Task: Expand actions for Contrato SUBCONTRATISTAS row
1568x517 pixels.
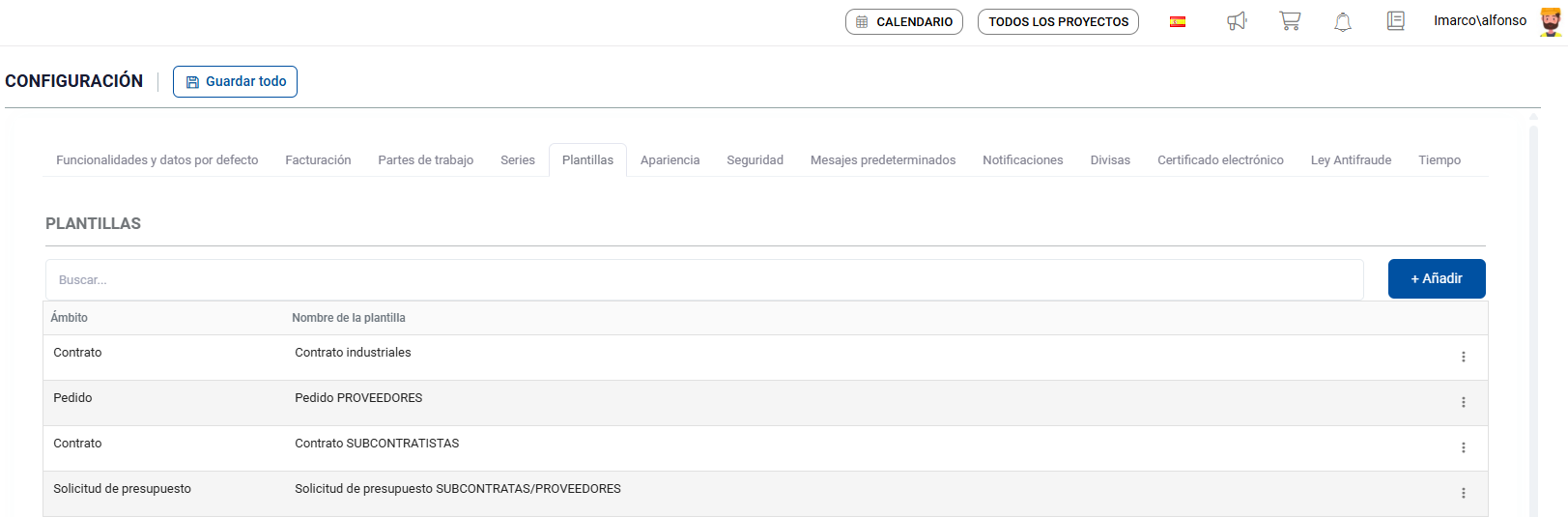Action: click(x=1463, y=448)
